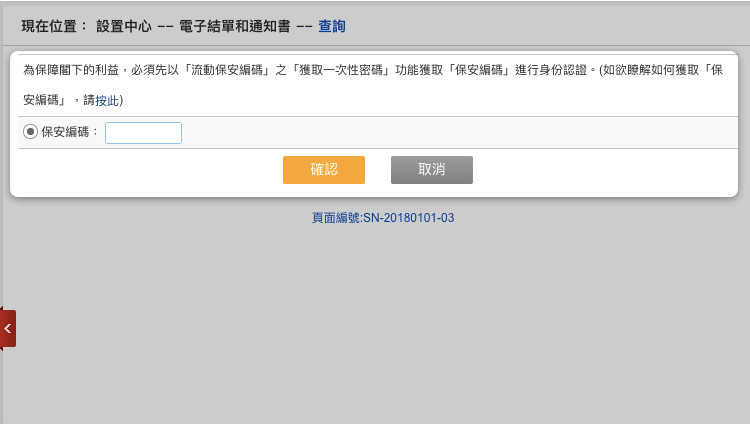Click 設置中心 in the breadcrumb
750x425 pixels.
click(124, 26)
